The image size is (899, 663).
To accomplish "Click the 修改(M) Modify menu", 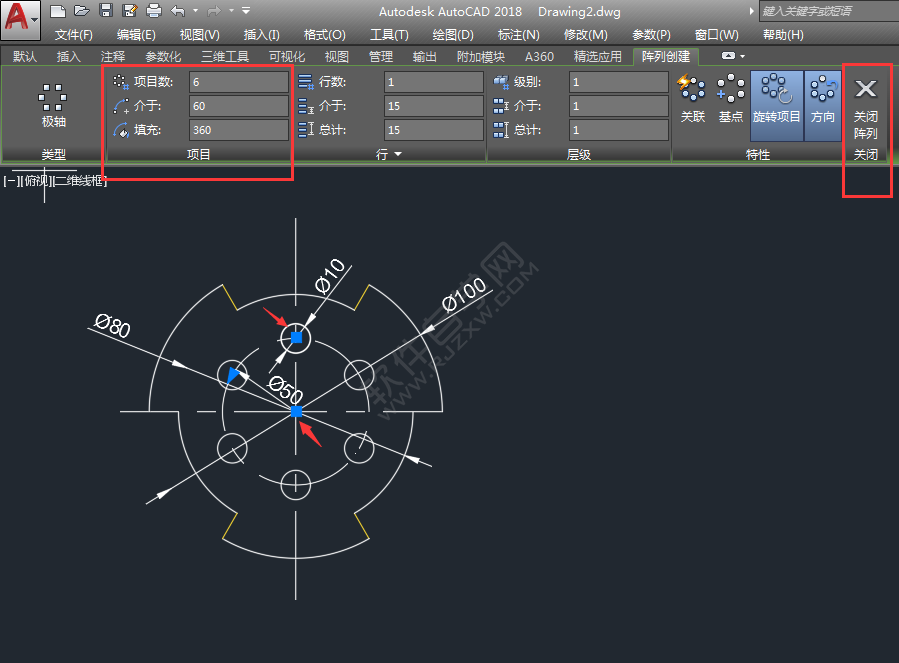I will pos(586,34).
